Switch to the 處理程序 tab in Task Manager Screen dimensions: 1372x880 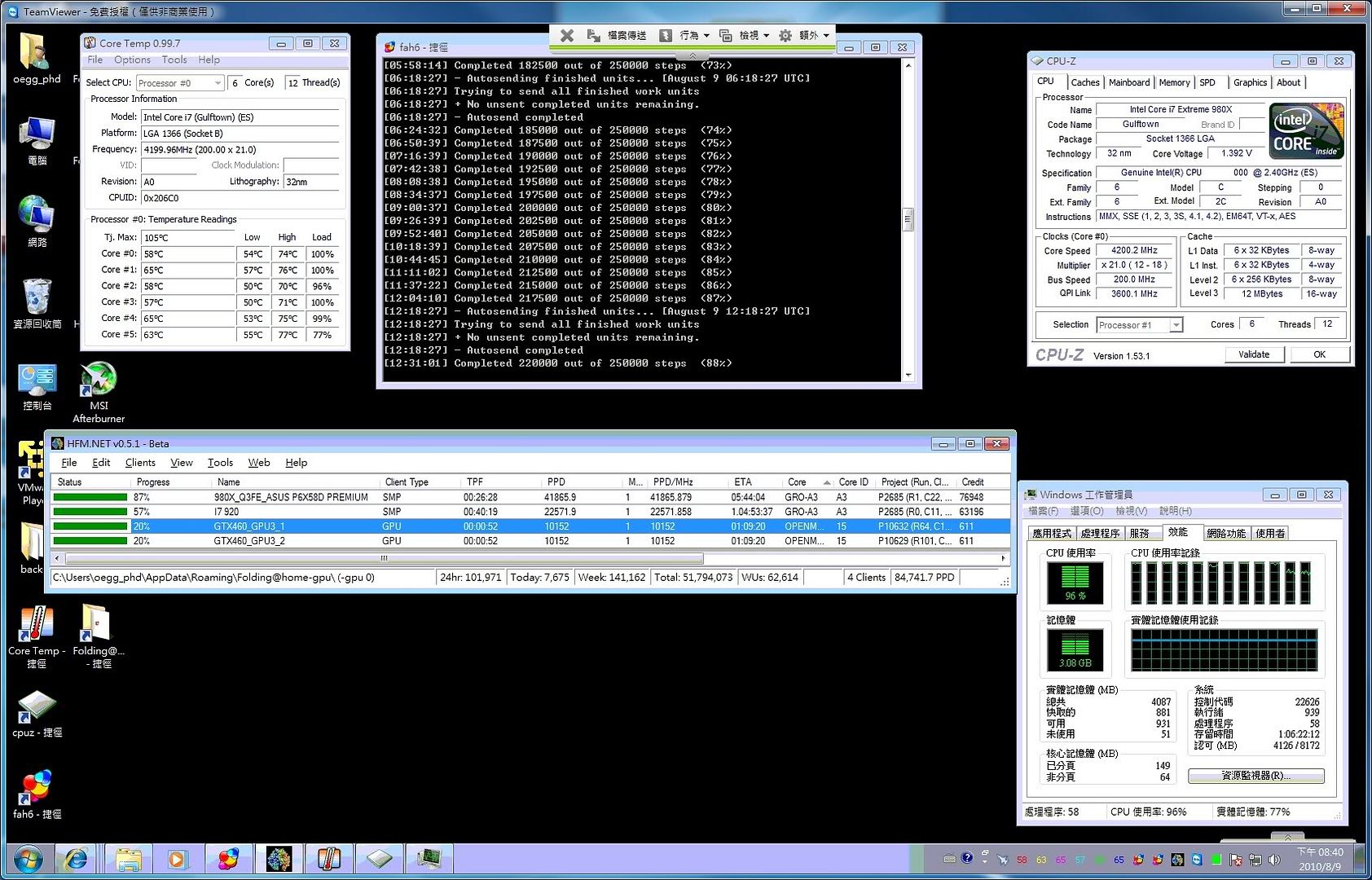pyautogui.click(x=1100, y=534)
